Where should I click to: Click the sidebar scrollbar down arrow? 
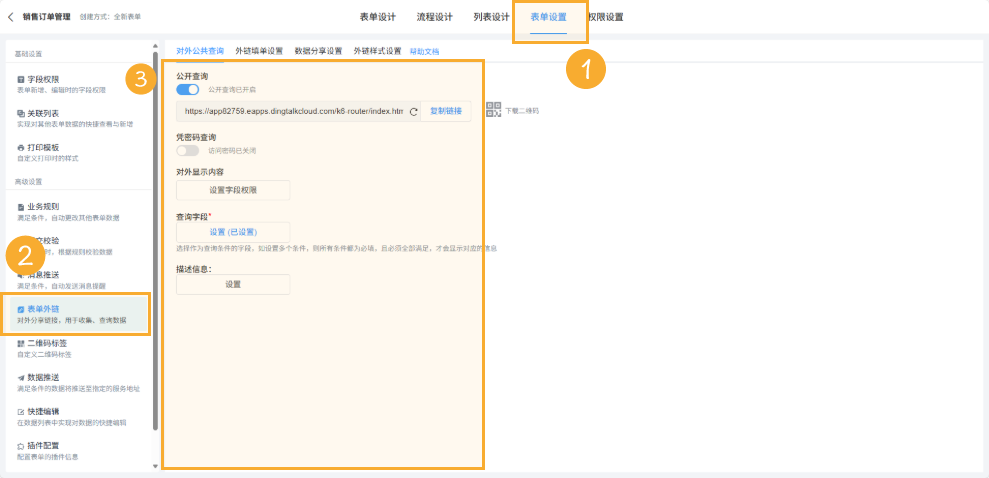[155, 466]
